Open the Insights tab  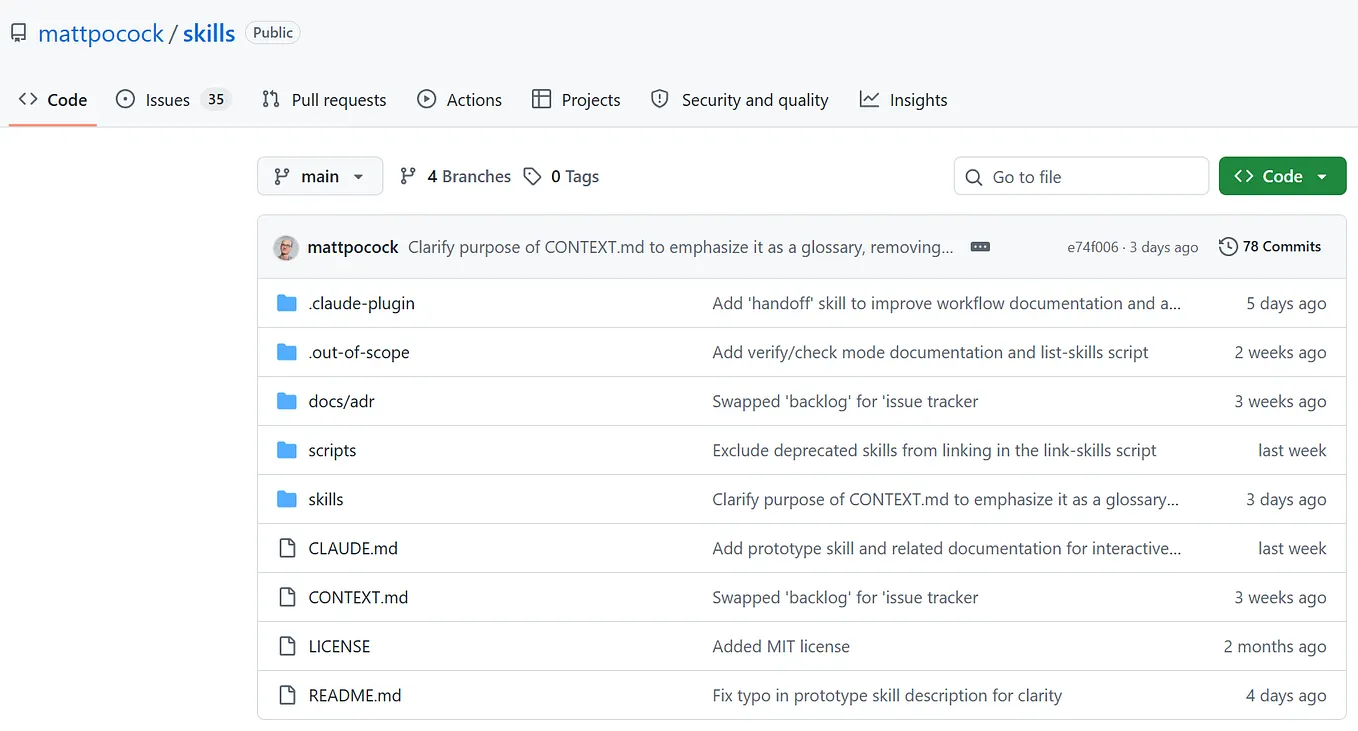pyautogui.click(x=904, y=99)
